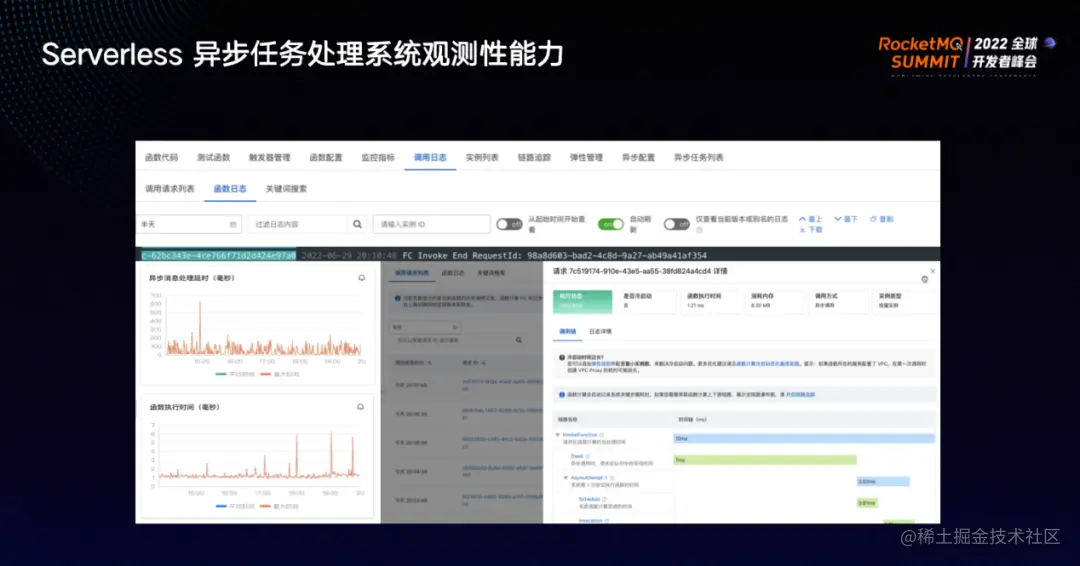
Task: Click the green 执行状态 card
Action: [583, 301]
